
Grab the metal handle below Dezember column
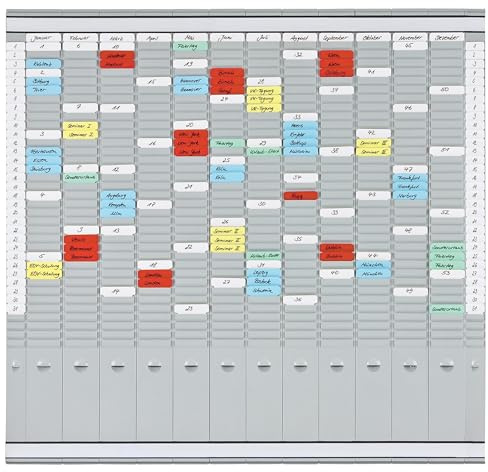point(447,365)
